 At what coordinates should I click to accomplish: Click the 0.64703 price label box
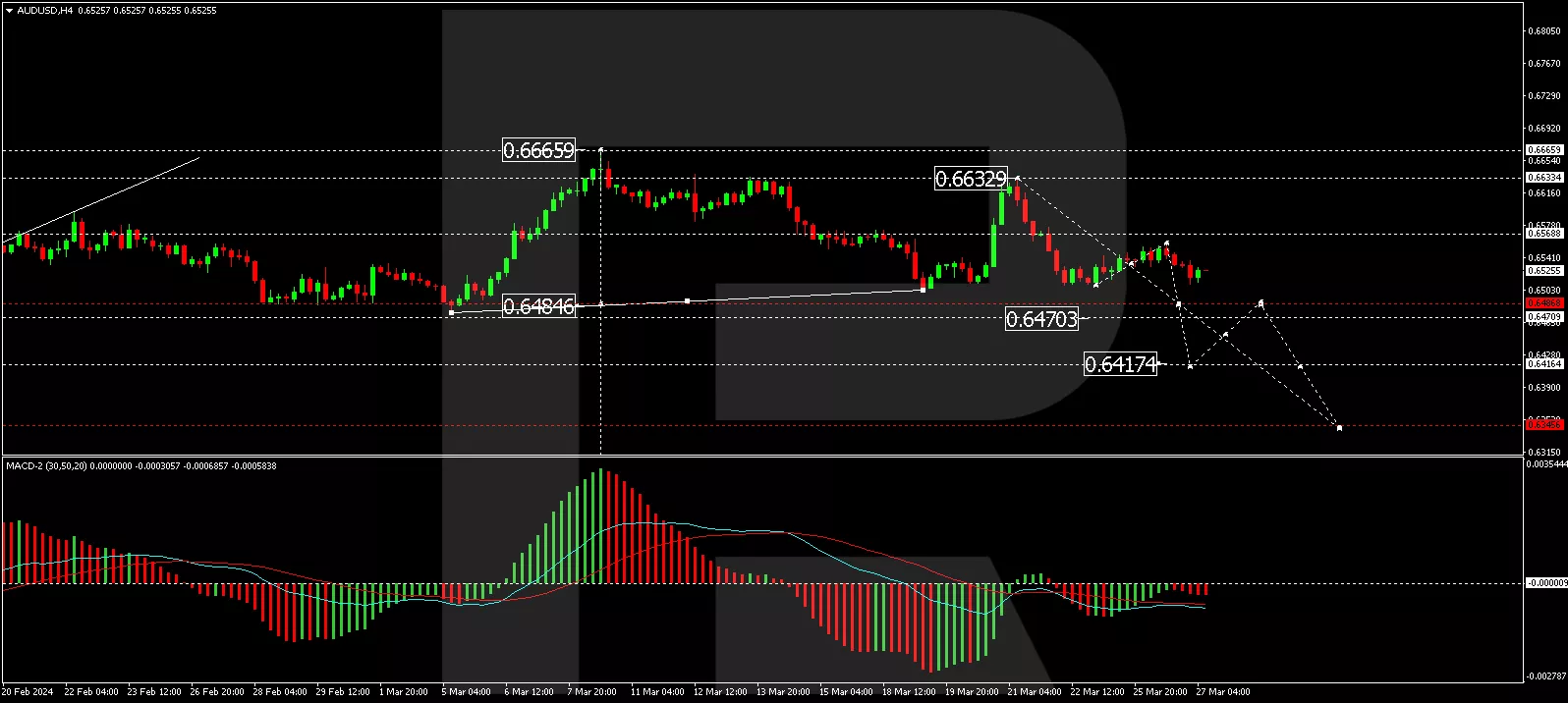[x=1041, y=319]
